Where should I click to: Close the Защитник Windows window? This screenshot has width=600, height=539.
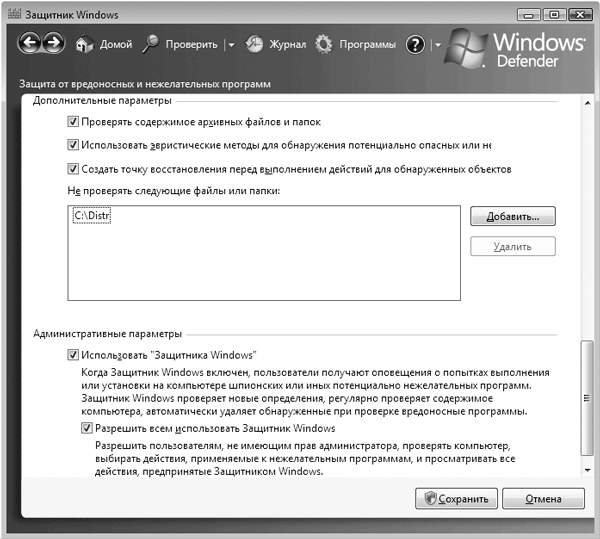pos(580,15)
